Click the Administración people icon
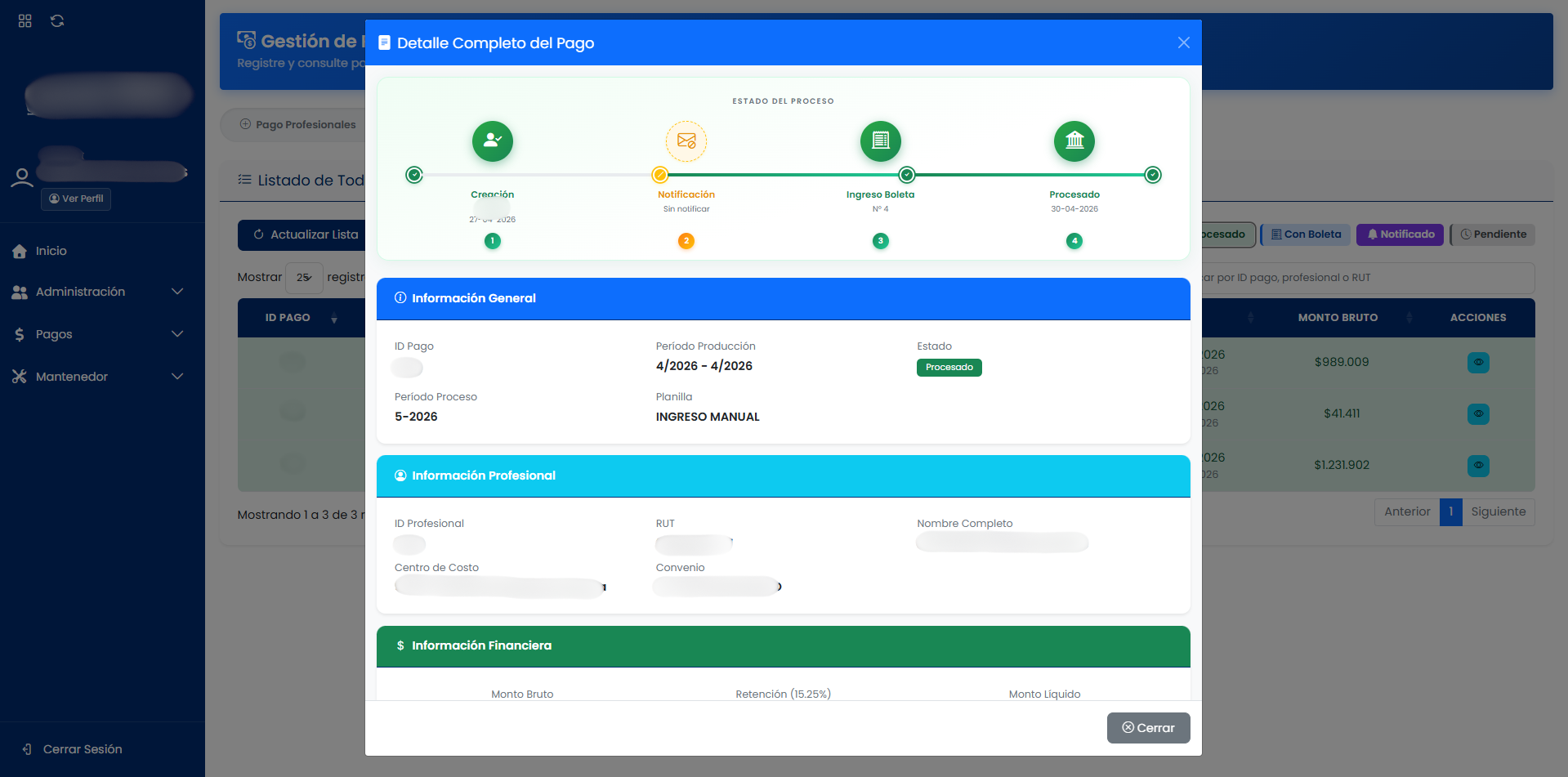This screenshot has width=1568, height=777. pyautogui.click(x=20, y=292)
